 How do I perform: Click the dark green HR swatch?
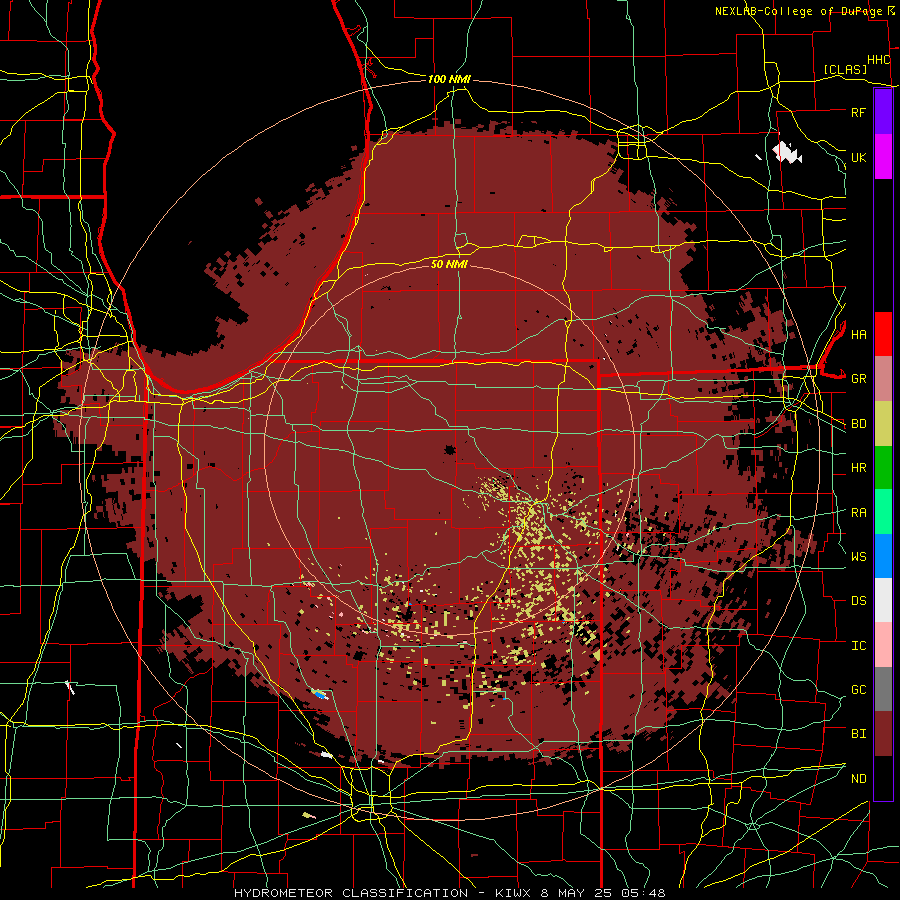pos(883,467)
